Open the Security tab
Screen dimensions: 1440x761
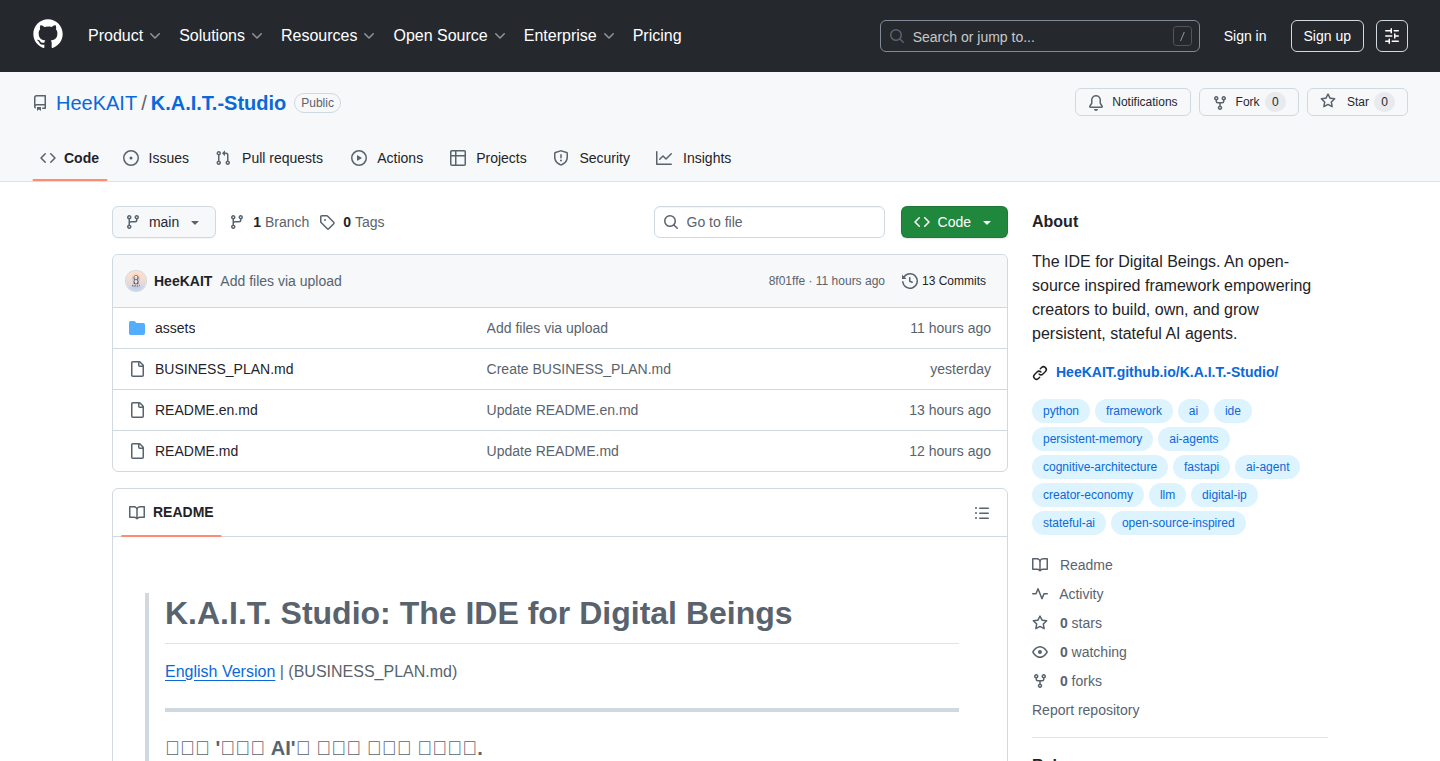pyautogui.click(x=591, y=158)
